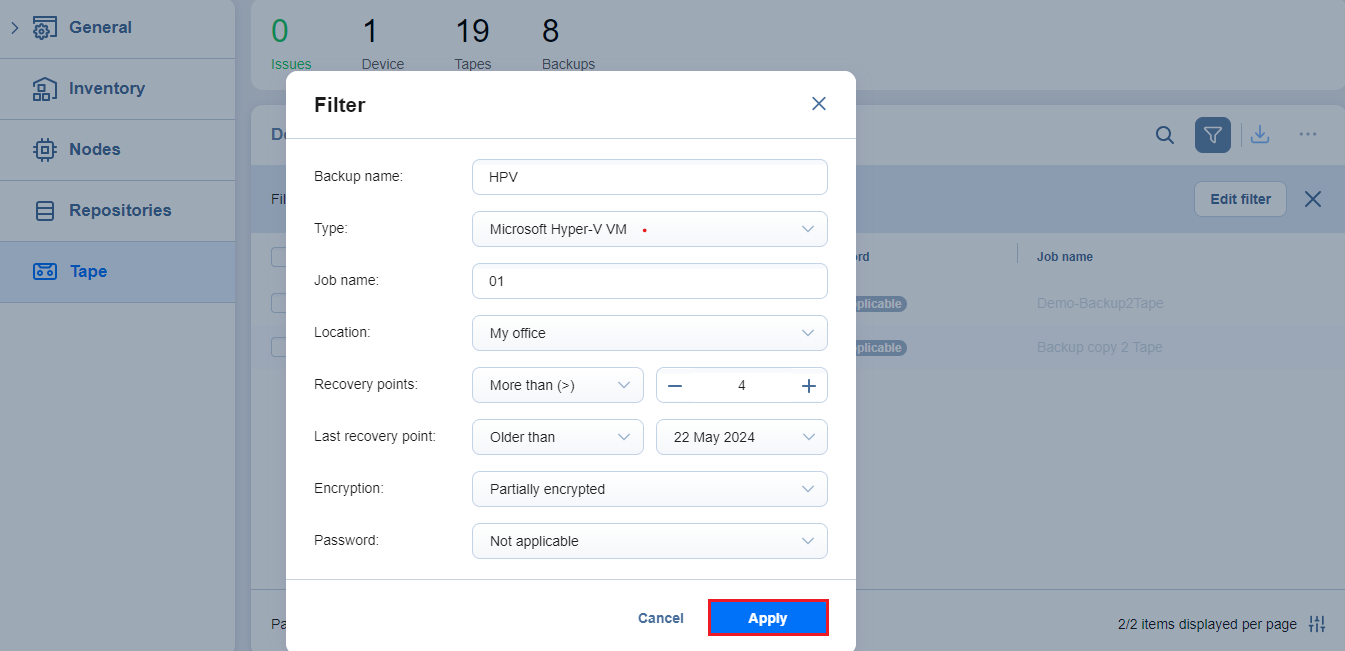Go to Repositories in sidebar

119,211
